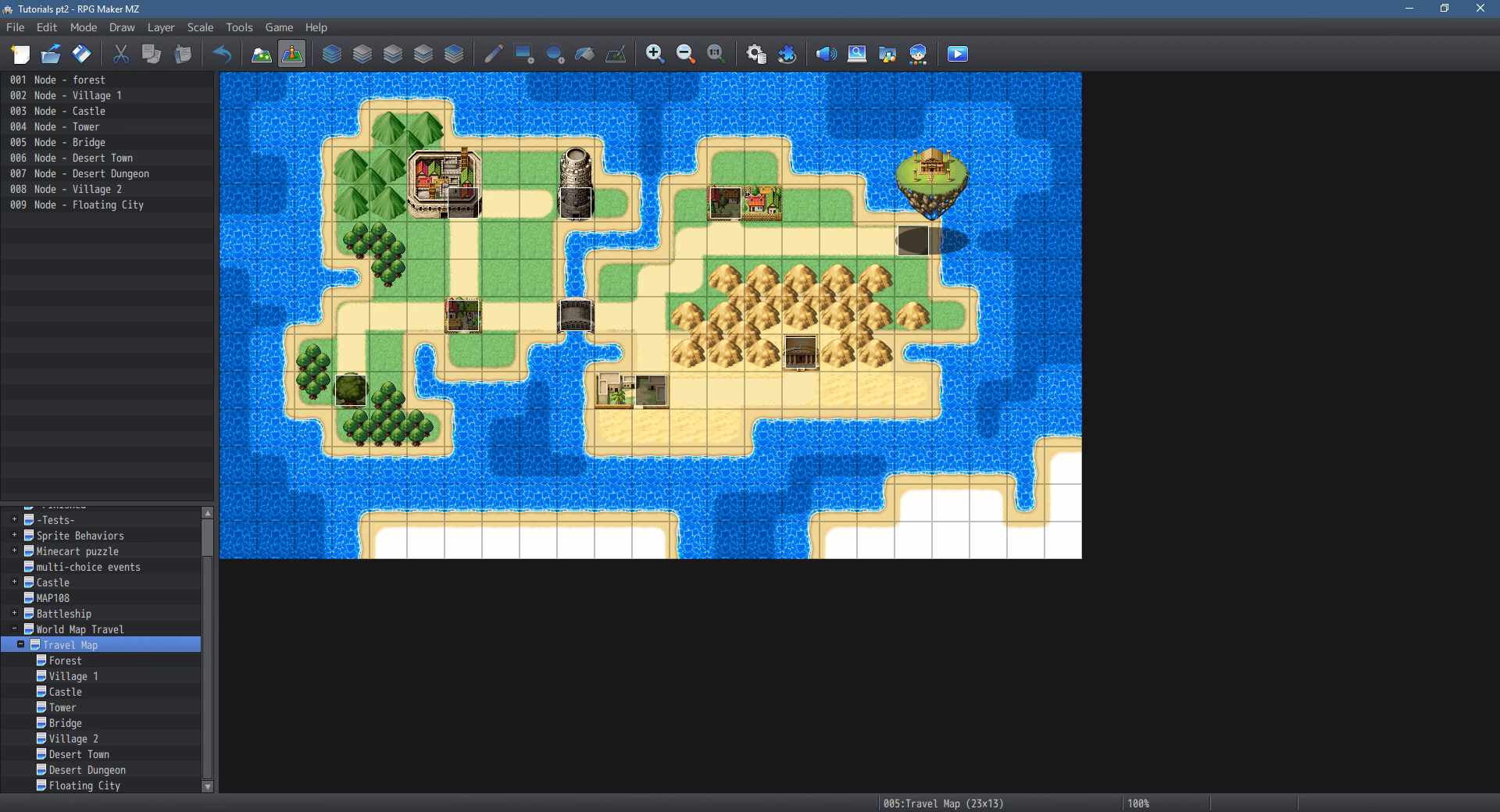Switch to Event editing mode

[x=292, y=54]
